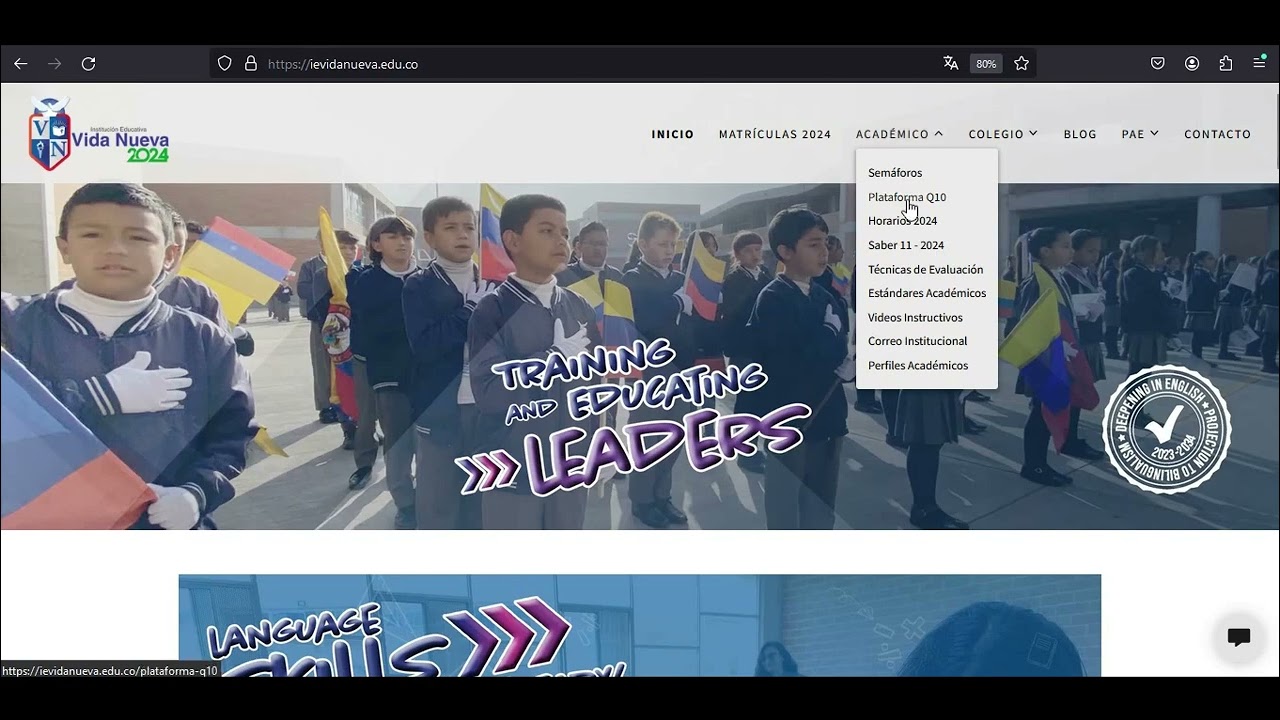The width and height of the screenshot is (1280, 720).
Task: Reload the page with the refresh icon
Action: 88,64
